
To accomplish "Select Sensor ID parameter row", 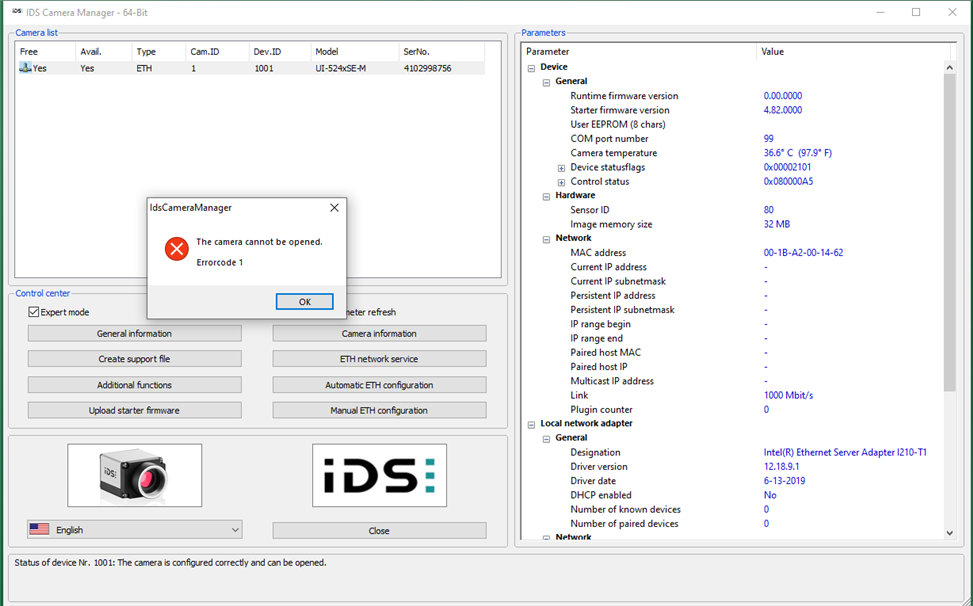I will (734, 210).
